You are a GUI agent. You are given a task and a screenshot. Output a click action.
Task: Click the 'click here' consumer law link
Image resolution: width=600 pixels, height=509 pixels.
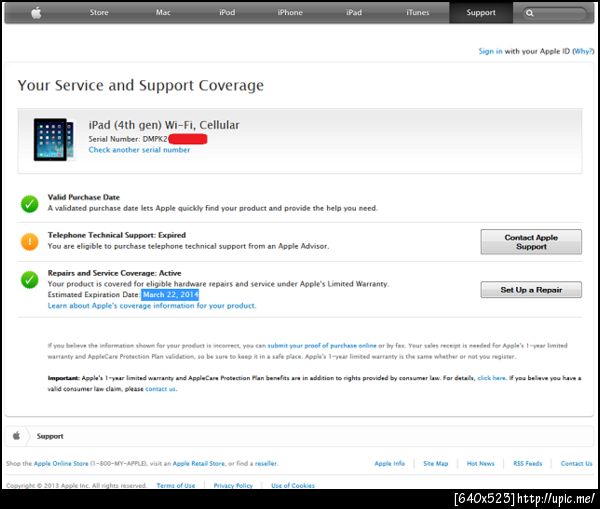491,378
